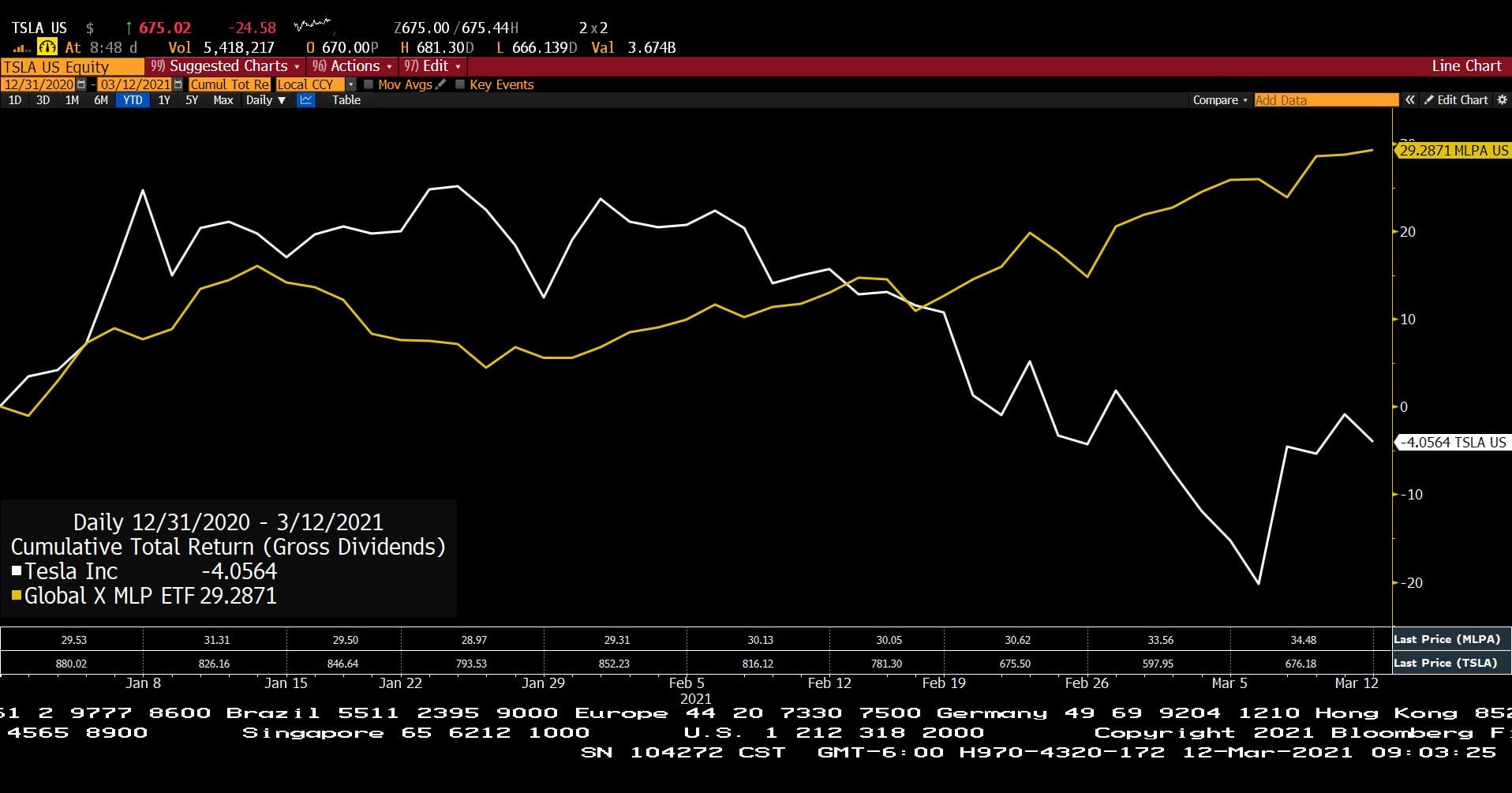Viewport: 1512px width, 793px height.
Task: Open the Daily periodicity dropdown
Action: coord(266,100)
